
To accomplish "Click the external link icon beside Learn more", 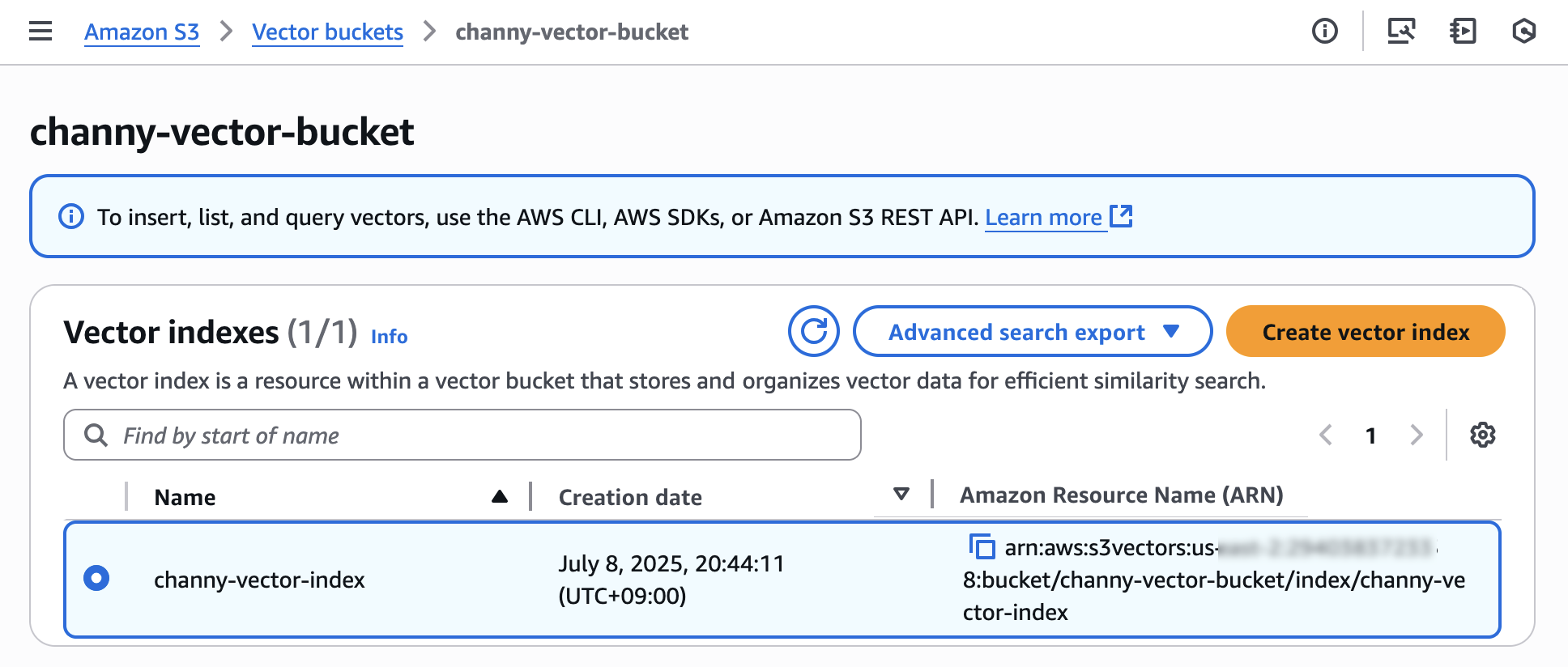I will pos(1121,216).
